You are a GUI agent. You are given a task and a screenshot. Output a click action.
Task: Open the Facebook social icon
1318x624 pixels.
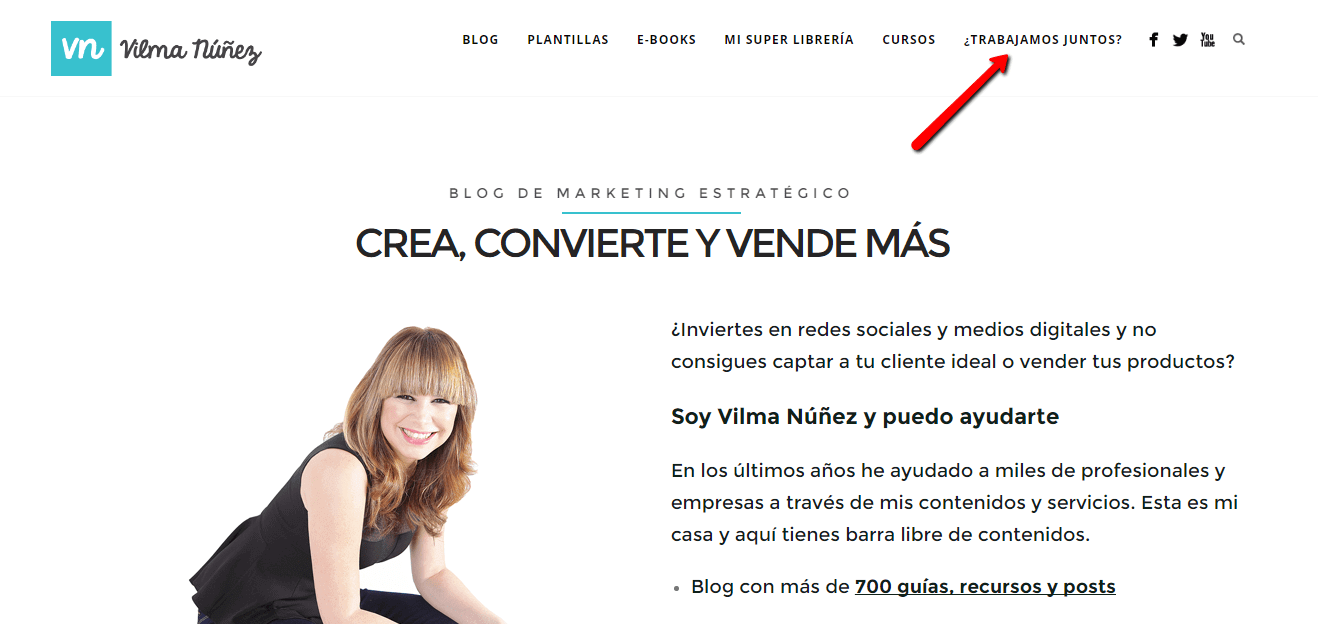pos(1153,40)
